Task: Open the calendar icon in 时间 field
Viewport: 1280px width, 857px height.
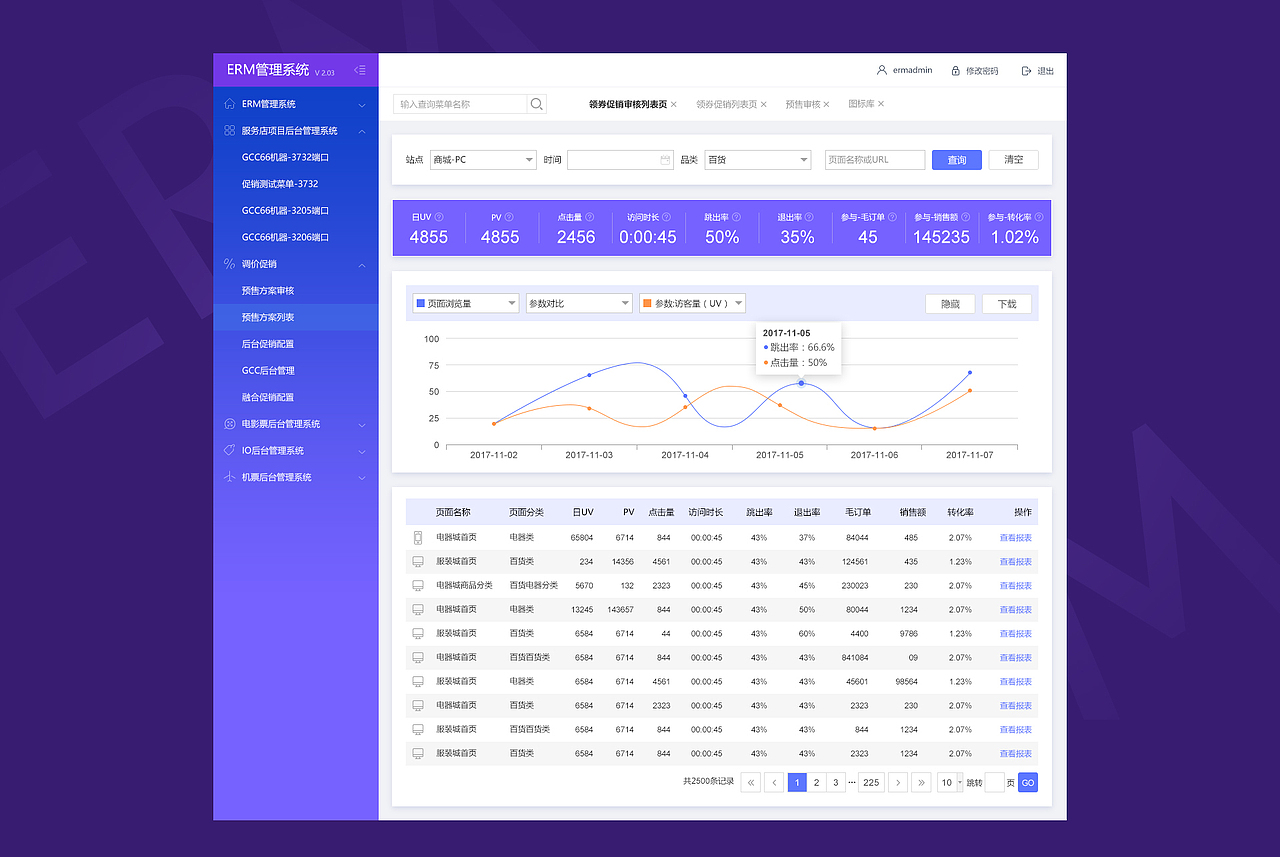Action: [665, 160]
